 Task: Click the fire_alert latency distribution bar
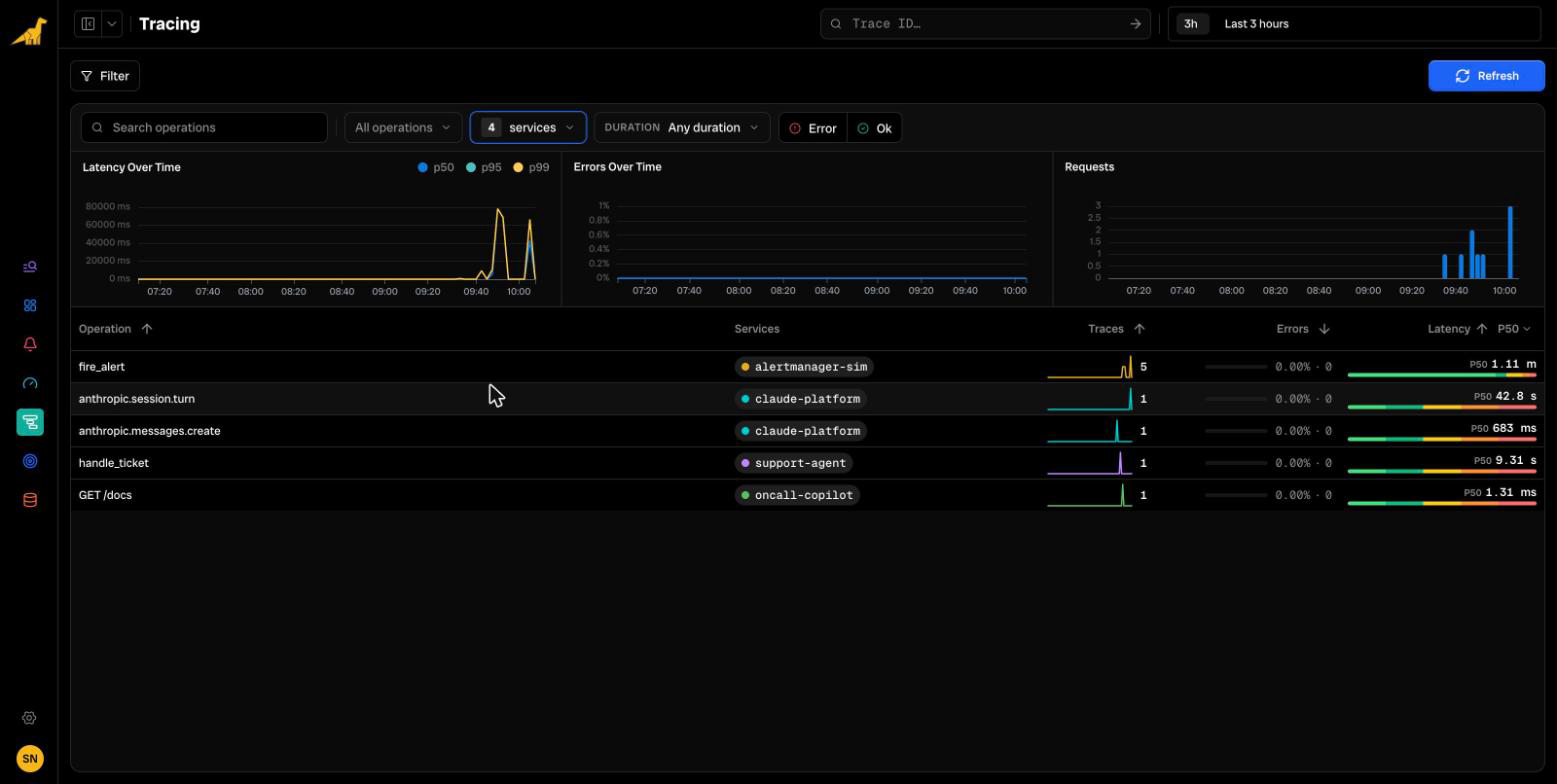[x=1442, y=375]
